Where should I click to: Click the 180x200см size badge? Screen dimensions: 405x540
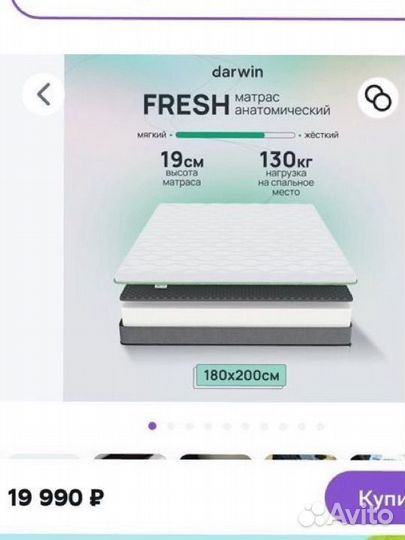click(x=240, y=376)
